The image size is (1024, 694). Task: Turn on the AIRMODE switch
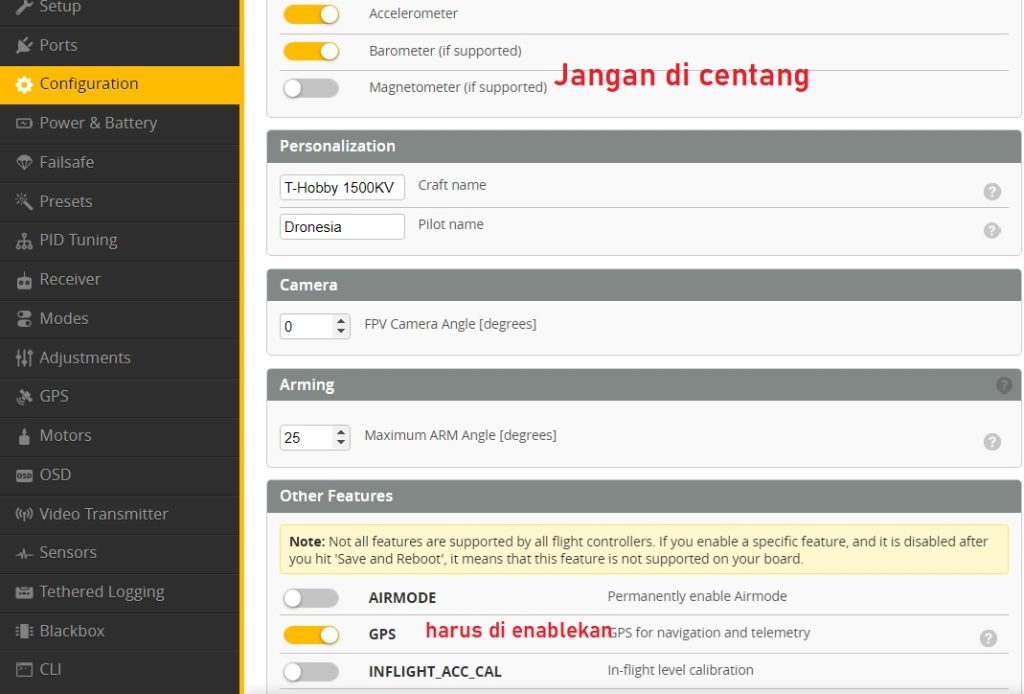click(x=311, y=598)
